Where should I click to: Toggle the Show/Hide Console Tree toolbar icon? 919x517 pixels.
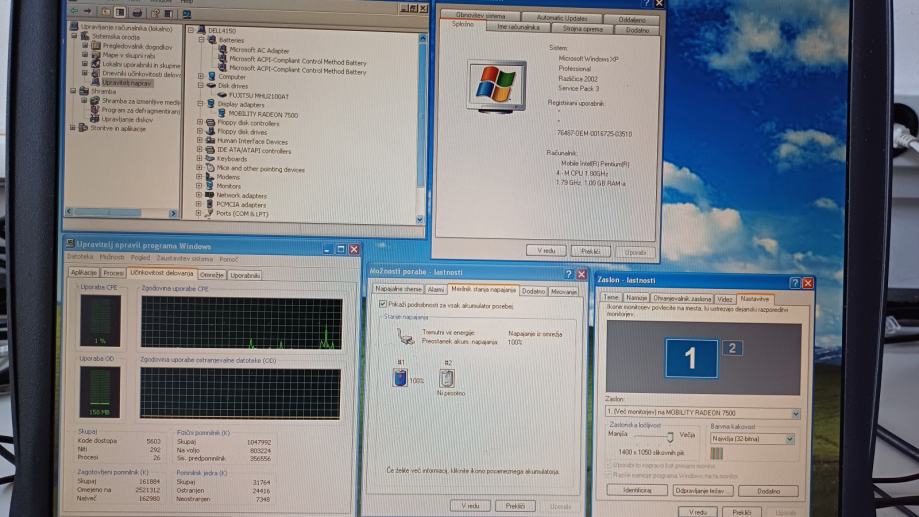[x=120, y=12]
